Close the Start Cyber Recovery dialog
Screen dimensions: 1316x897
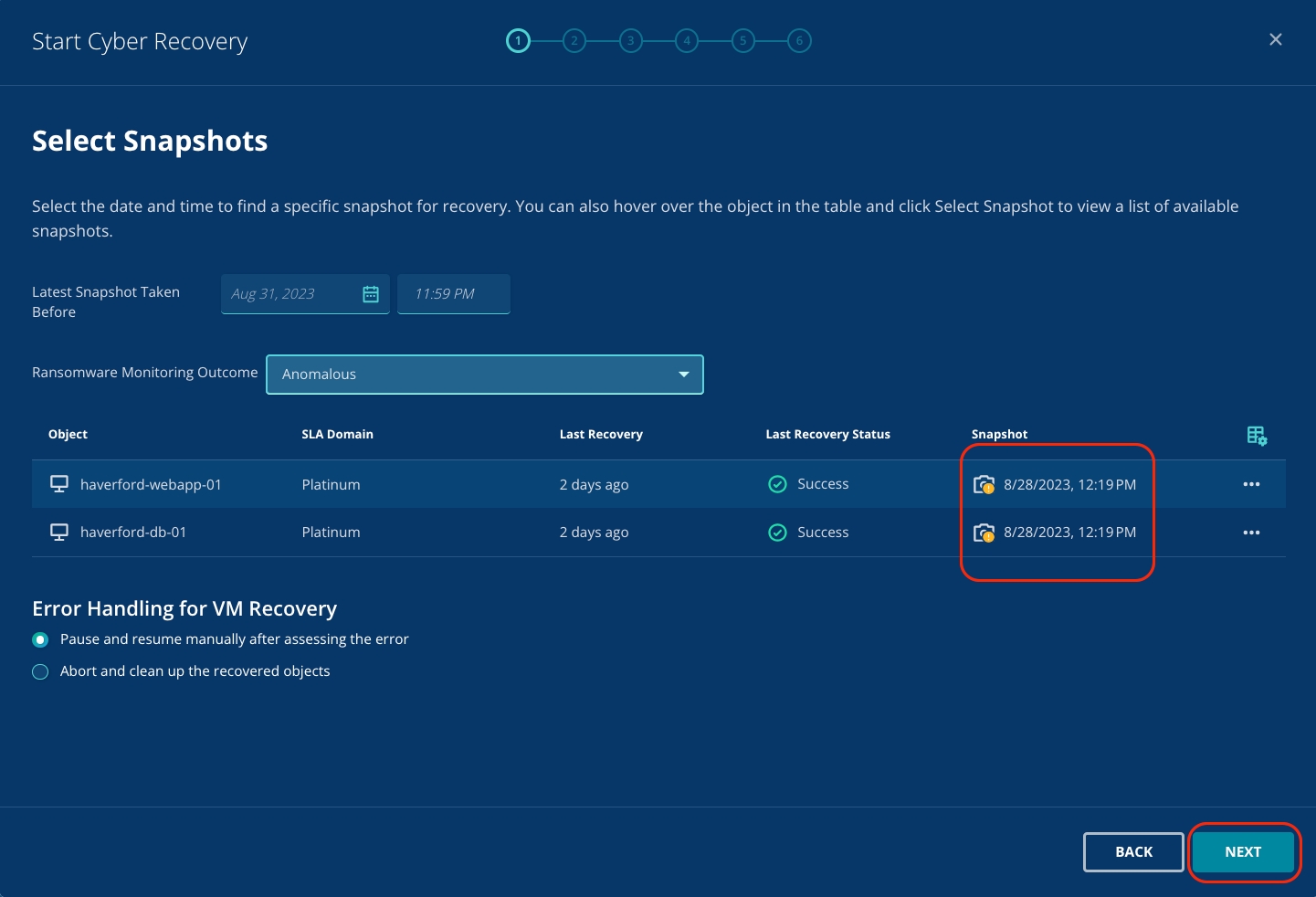click(1276, 39)
